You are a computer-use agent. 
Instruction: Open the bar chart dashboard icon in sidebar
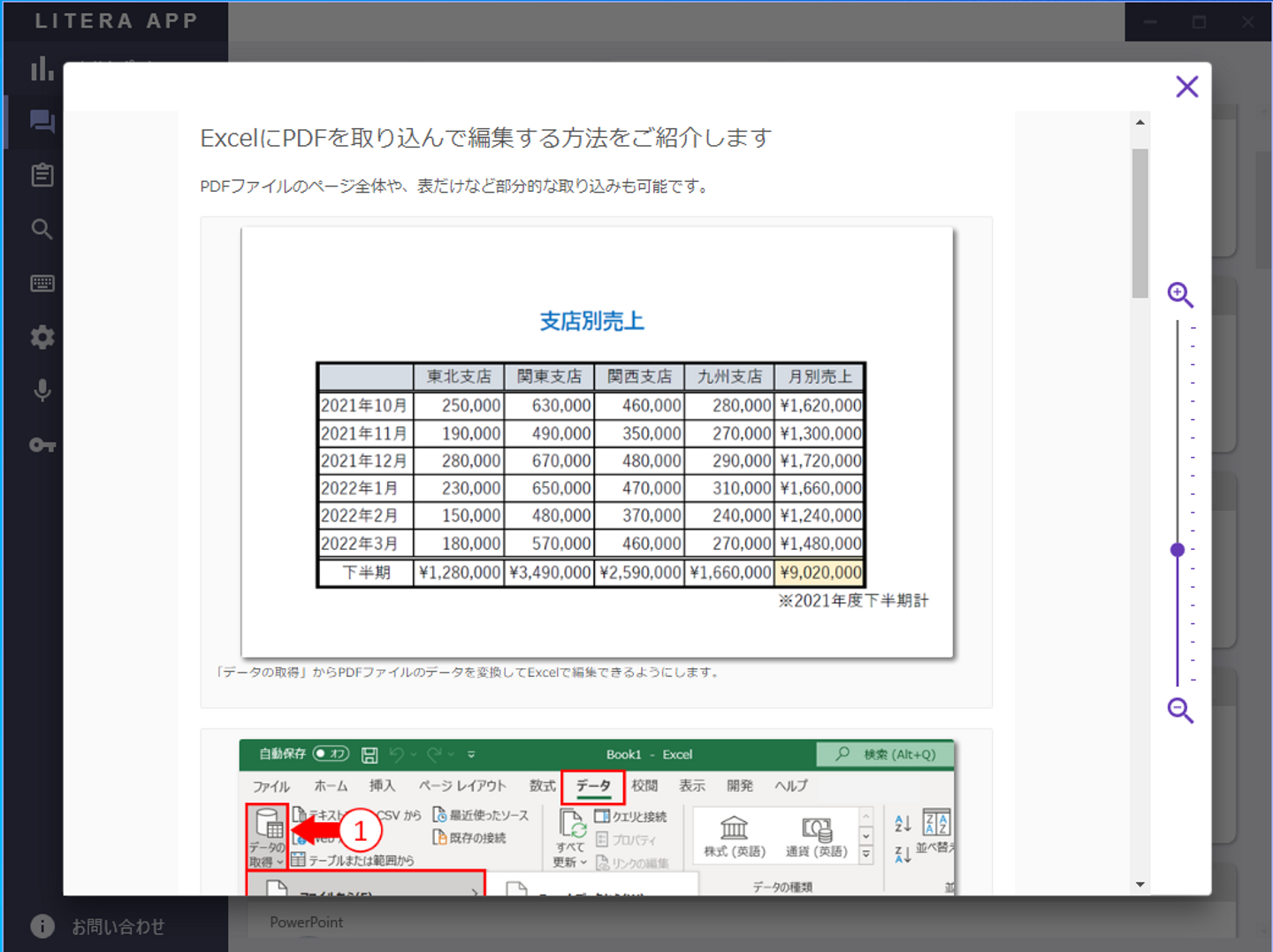click(x=42, y=68)
